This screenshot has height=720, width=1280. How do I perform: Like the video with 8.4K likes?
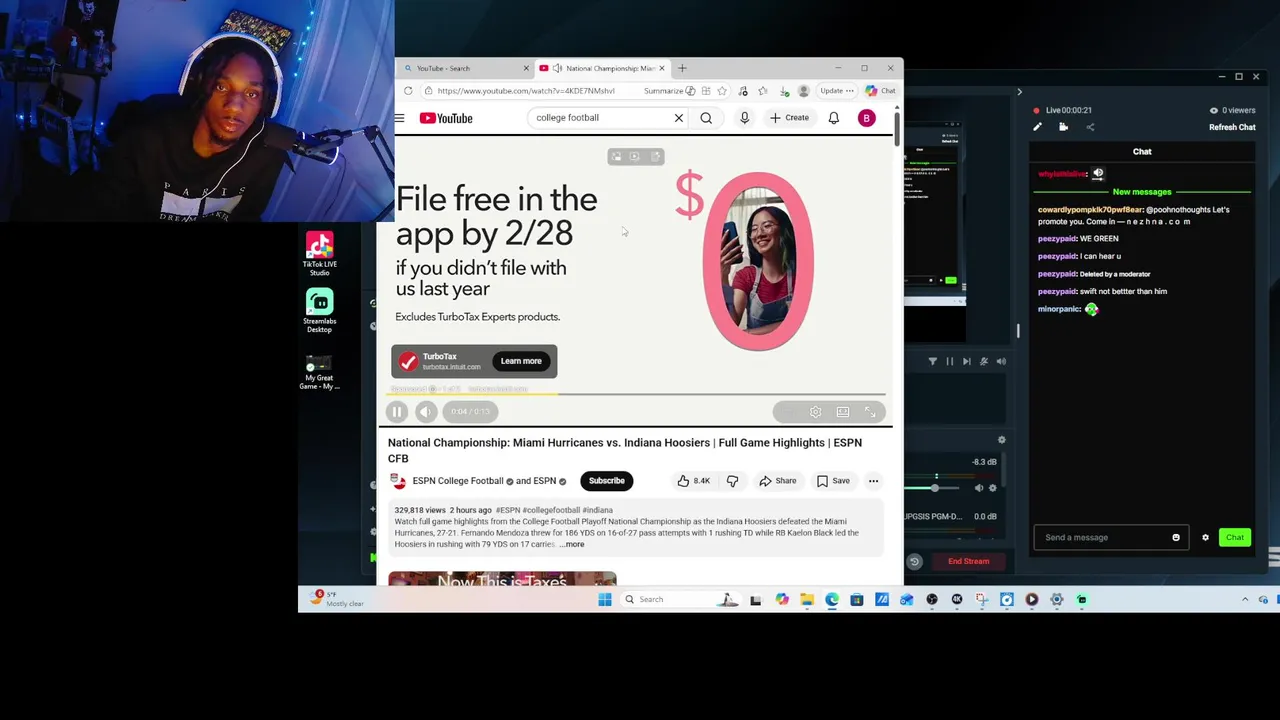click(693, 481)
